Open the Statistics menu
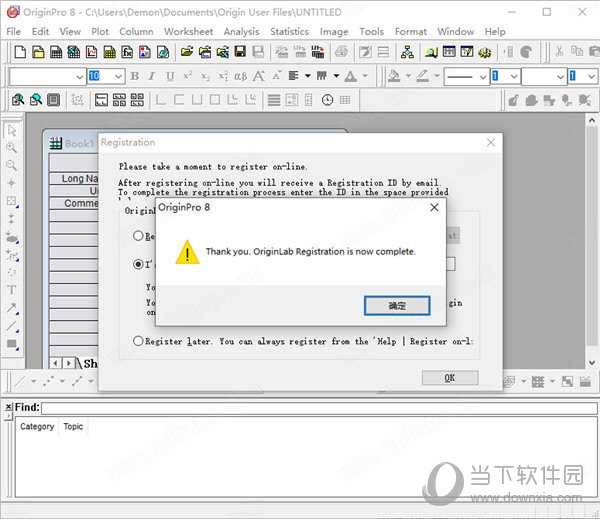600x519 pixels. pos(289,31)
